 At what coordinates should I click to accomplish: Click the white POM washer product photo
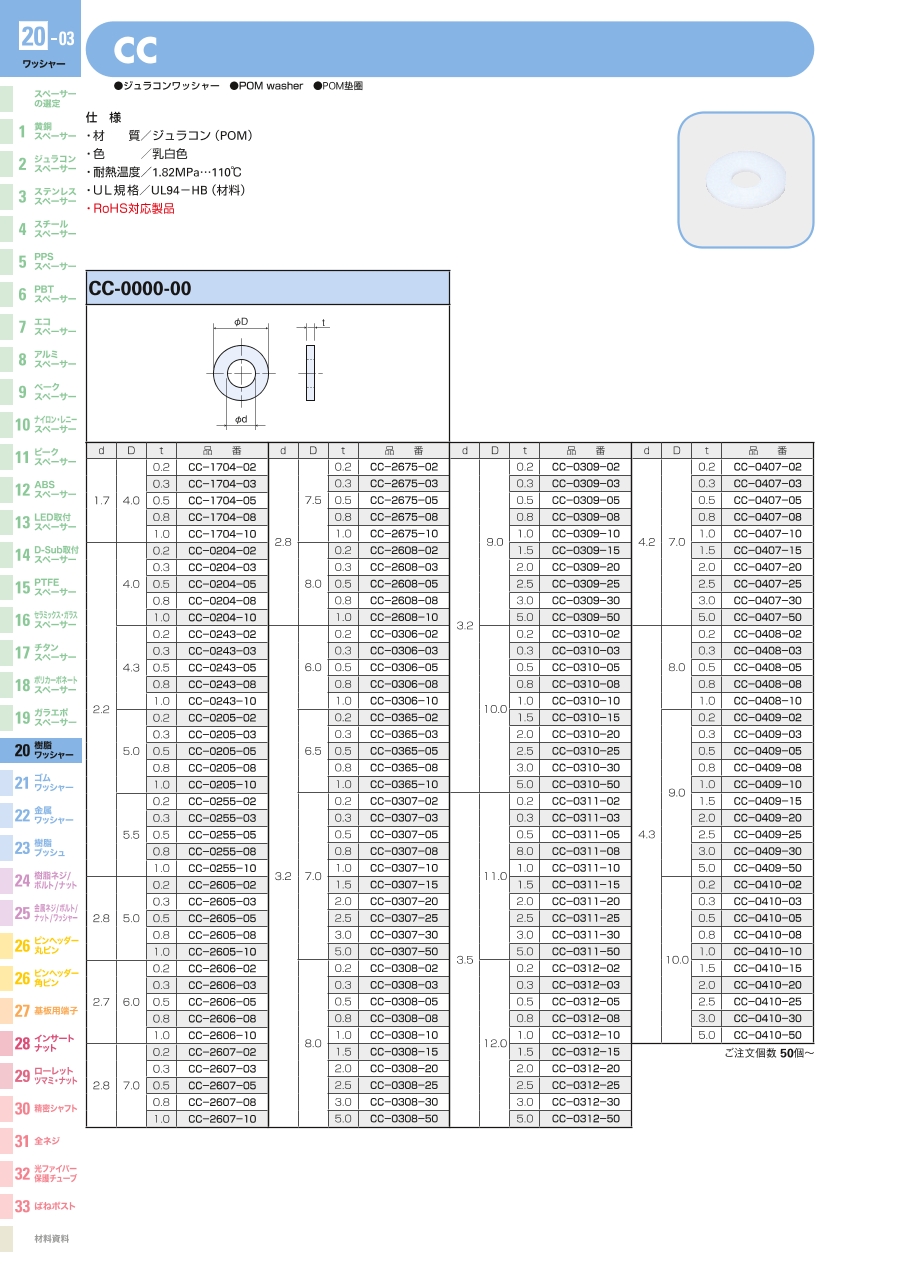[745, 180]
